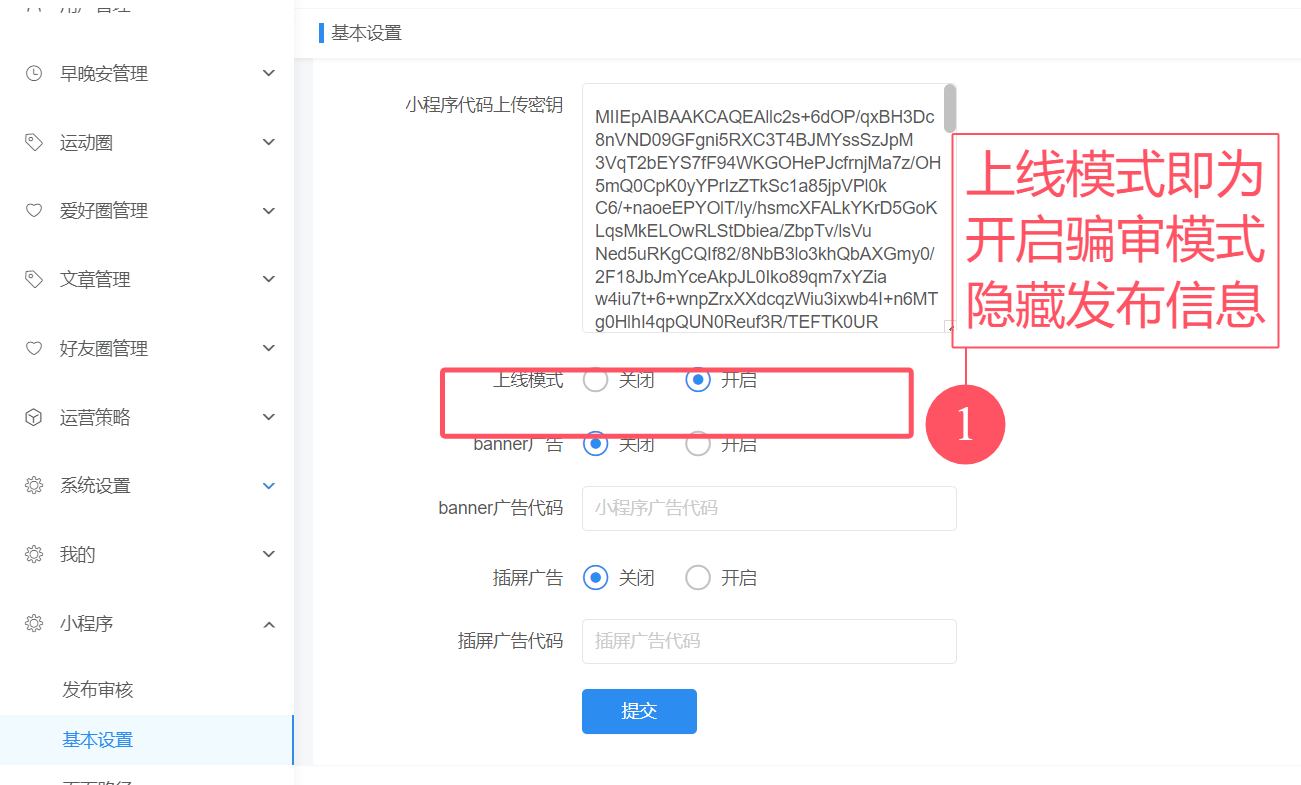The height and width of the screenshot is (785, 1301).
Task: Focus the 插屏广告代码 input
Action: [x=769, y=641]
